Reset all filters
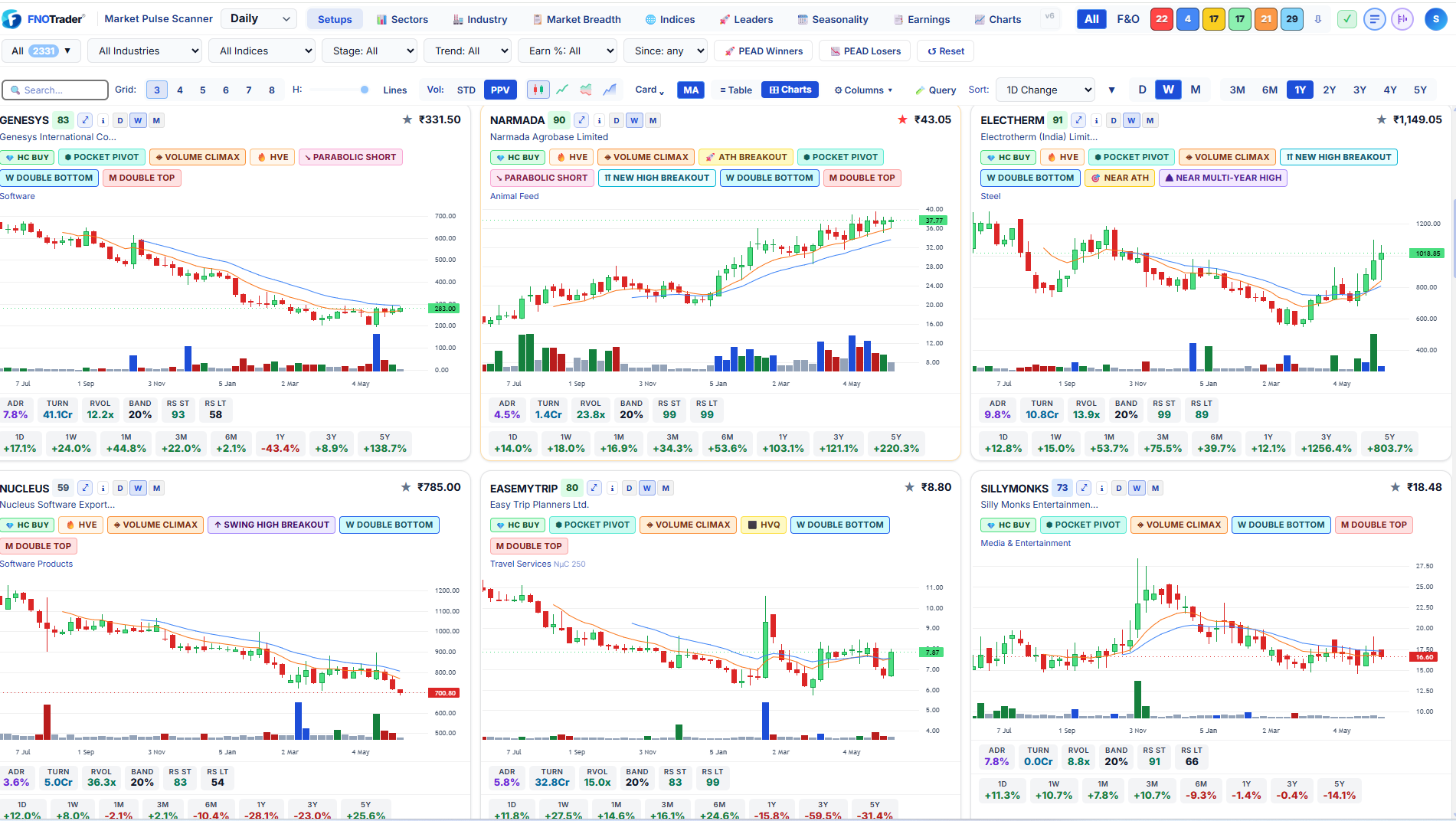This screenshot has height=821, width=1456. pos(946,51)
